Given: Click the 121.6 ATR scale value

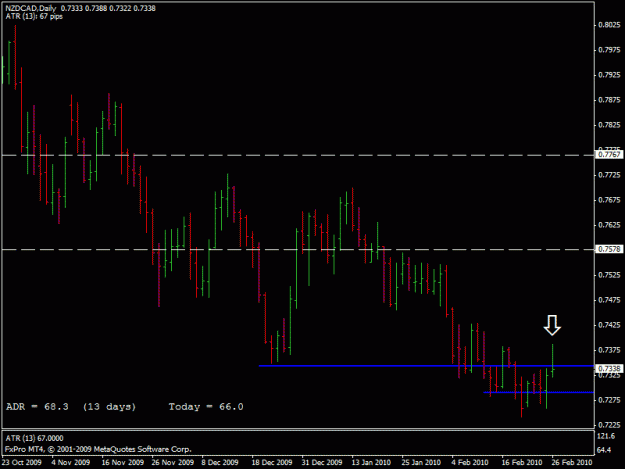Looking at the screenshot, I should click(x=605, y=436).
